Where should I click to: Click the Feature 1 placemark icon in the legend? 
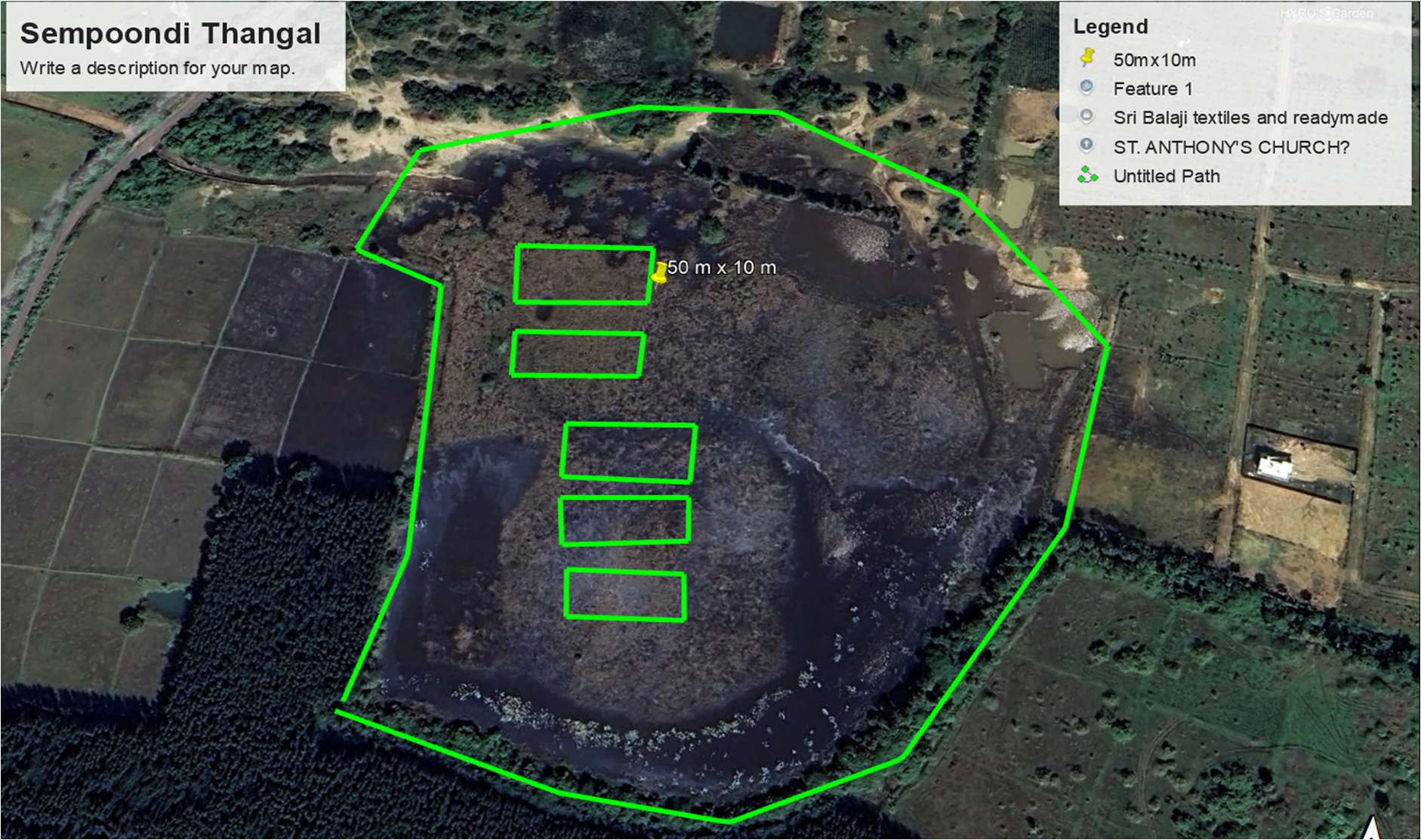point(1087,88)
